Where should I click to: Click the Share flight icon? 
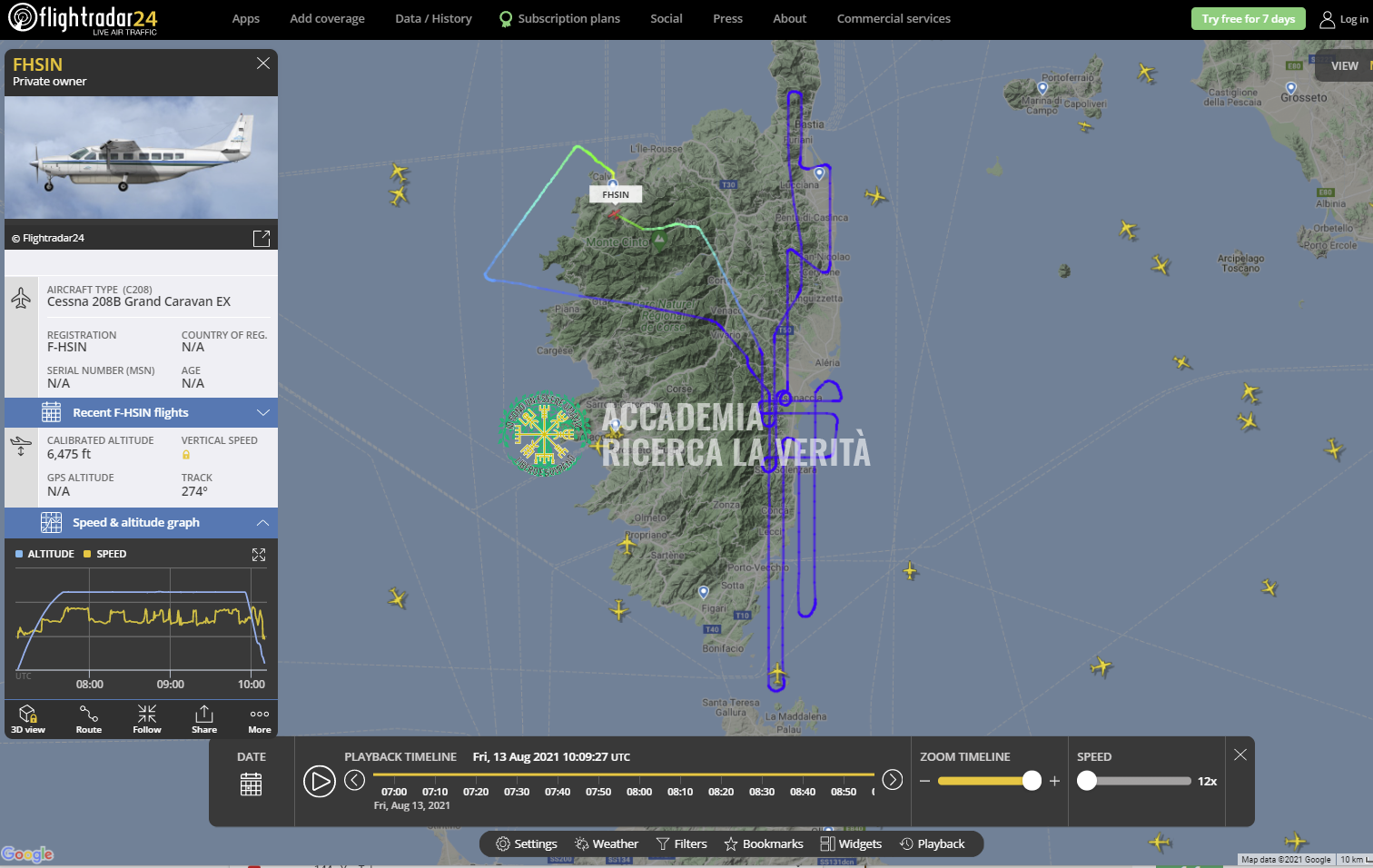click(x=204, y=718)
